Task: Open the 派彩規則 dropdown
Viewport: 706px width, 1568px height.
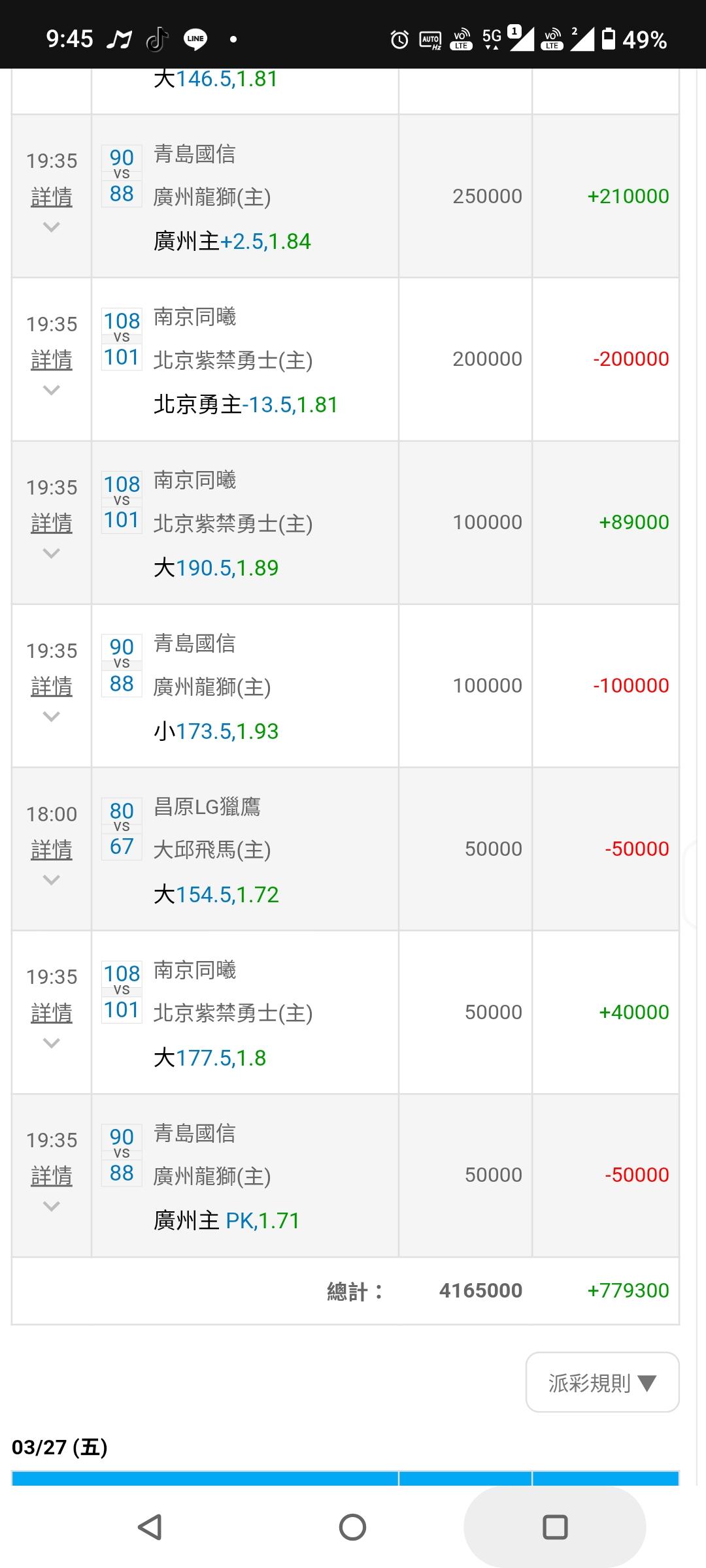Action: click(602, 1382)
